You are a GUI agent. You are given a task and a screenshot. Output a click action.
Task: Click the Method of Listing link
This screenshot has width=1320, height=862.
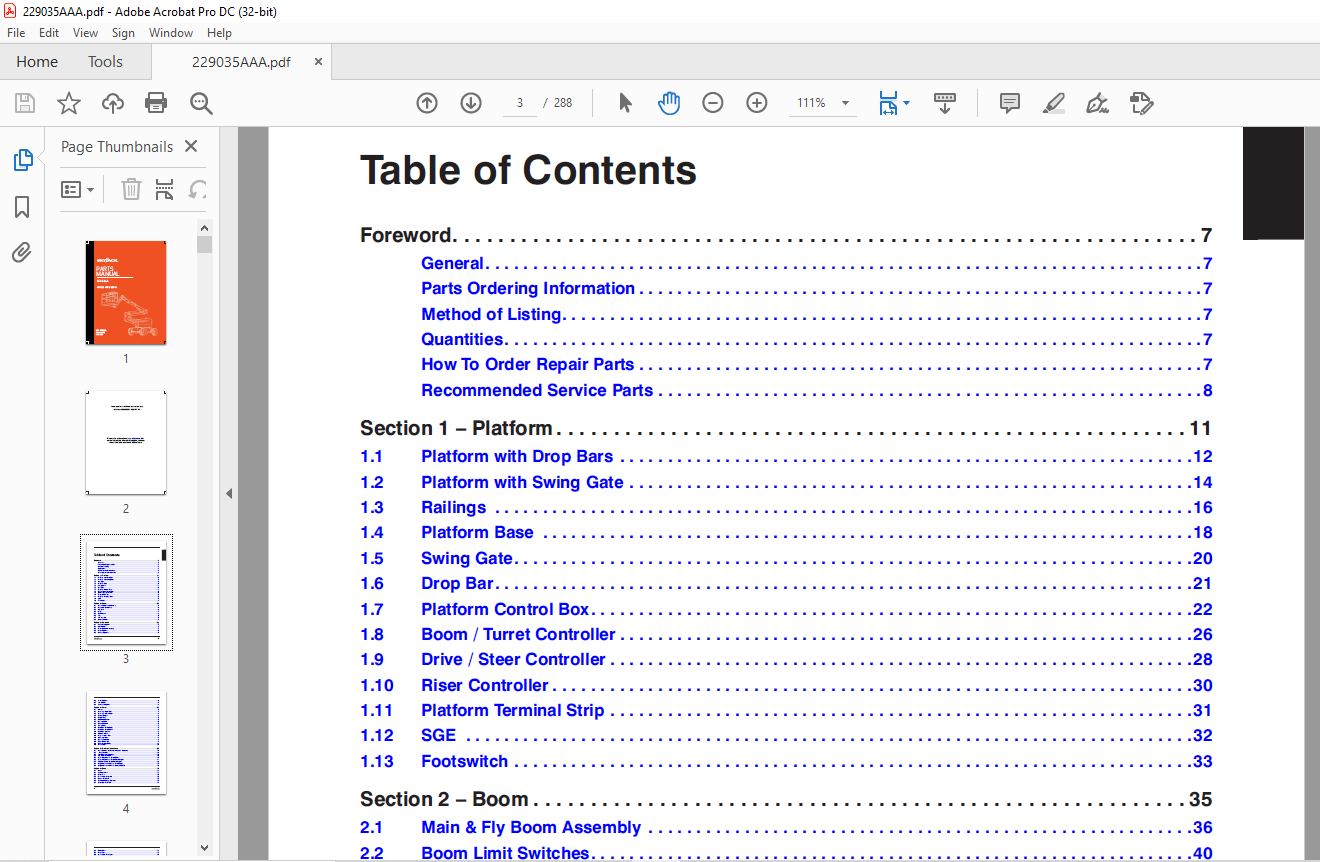pos(491,315)
